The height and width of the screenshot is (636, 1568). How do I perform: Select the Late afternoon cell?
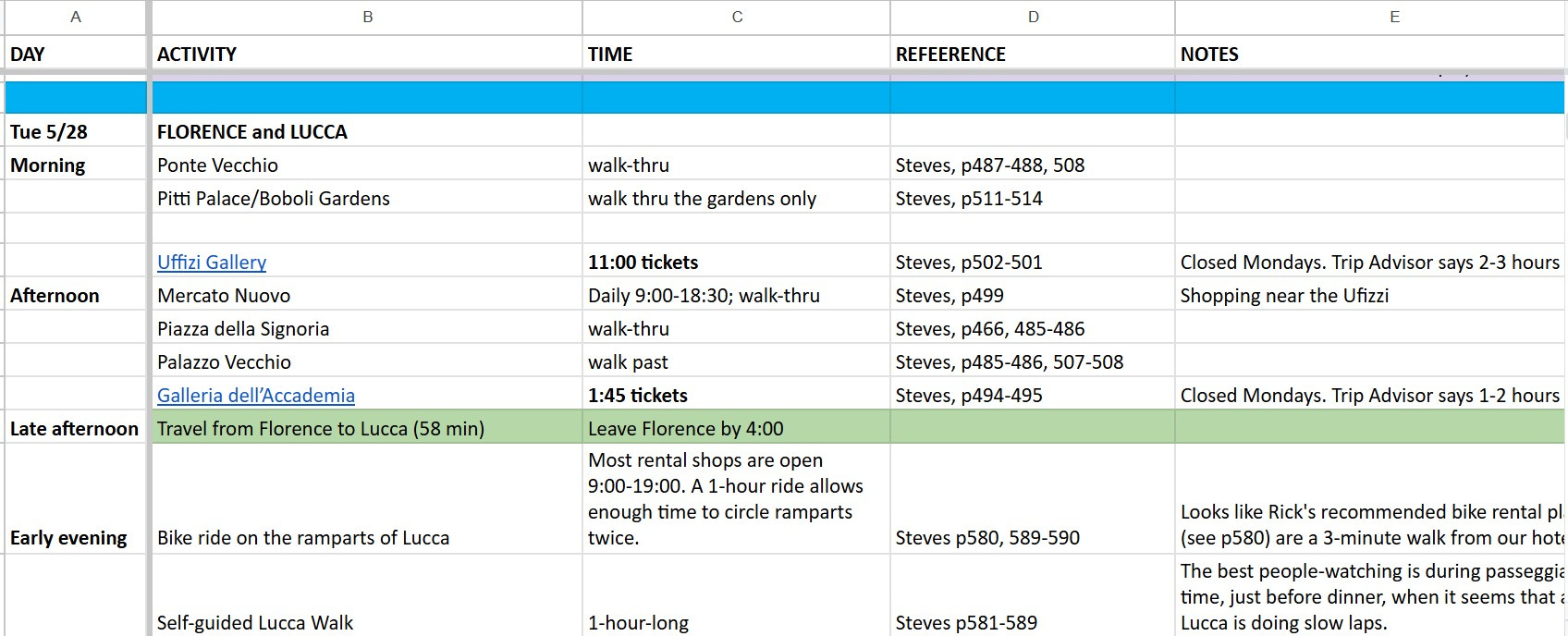76,428
